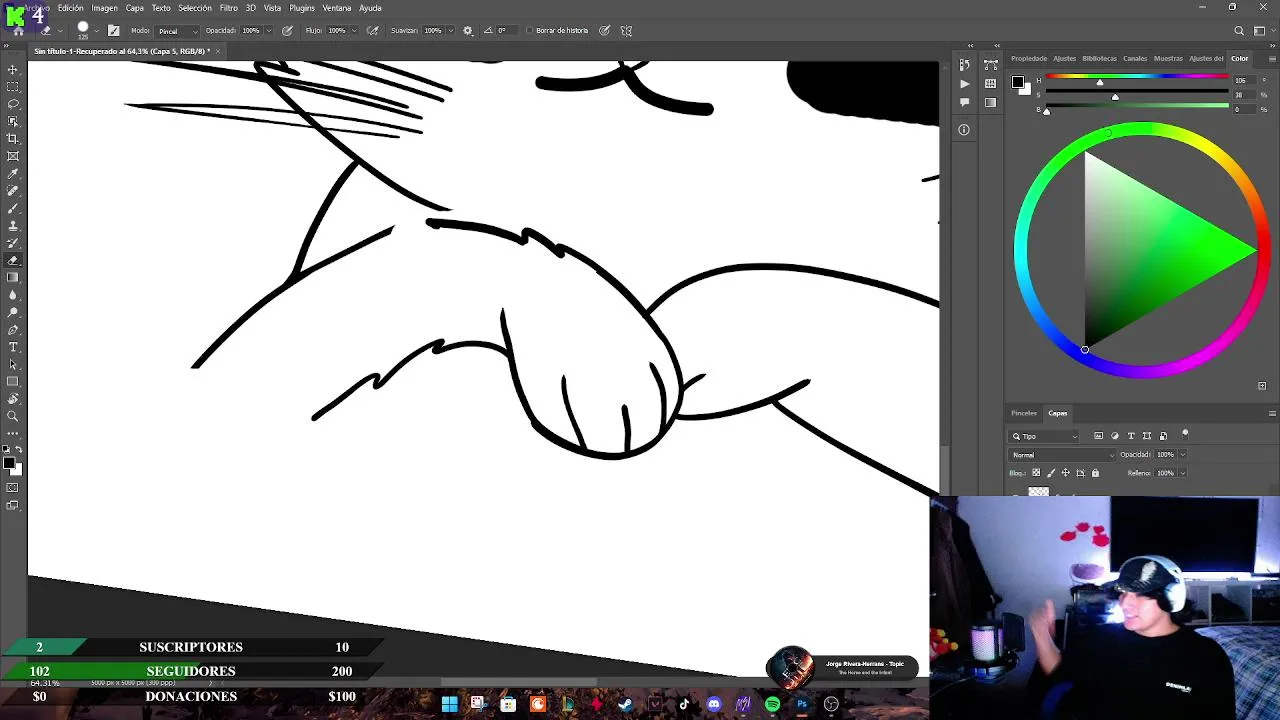Open the Modo Pincel dropdown
The width and height of the screenshot is (1280, 720).
pos(177,31)
